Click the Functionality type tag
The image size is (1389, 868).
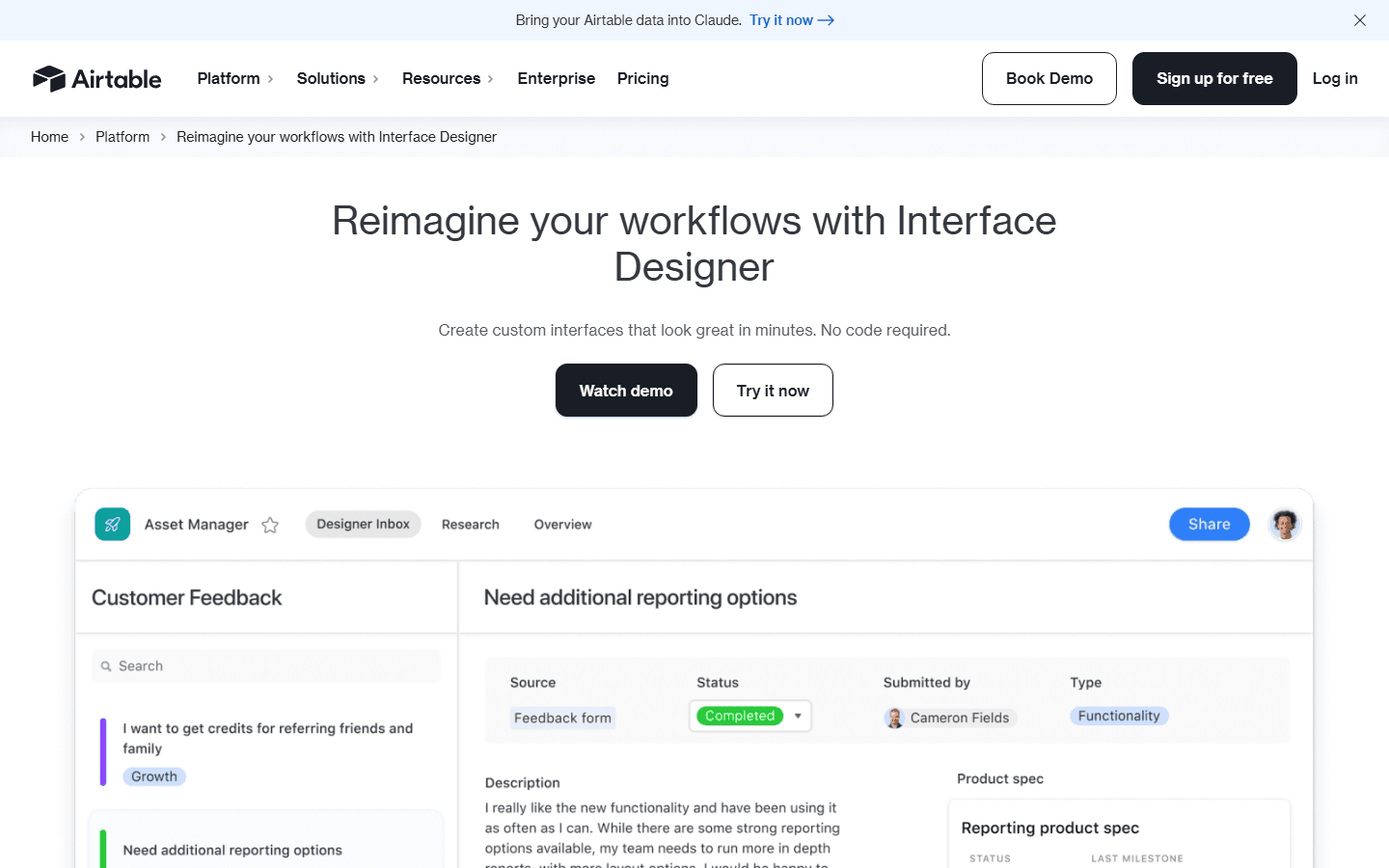tap(1119, 716)
